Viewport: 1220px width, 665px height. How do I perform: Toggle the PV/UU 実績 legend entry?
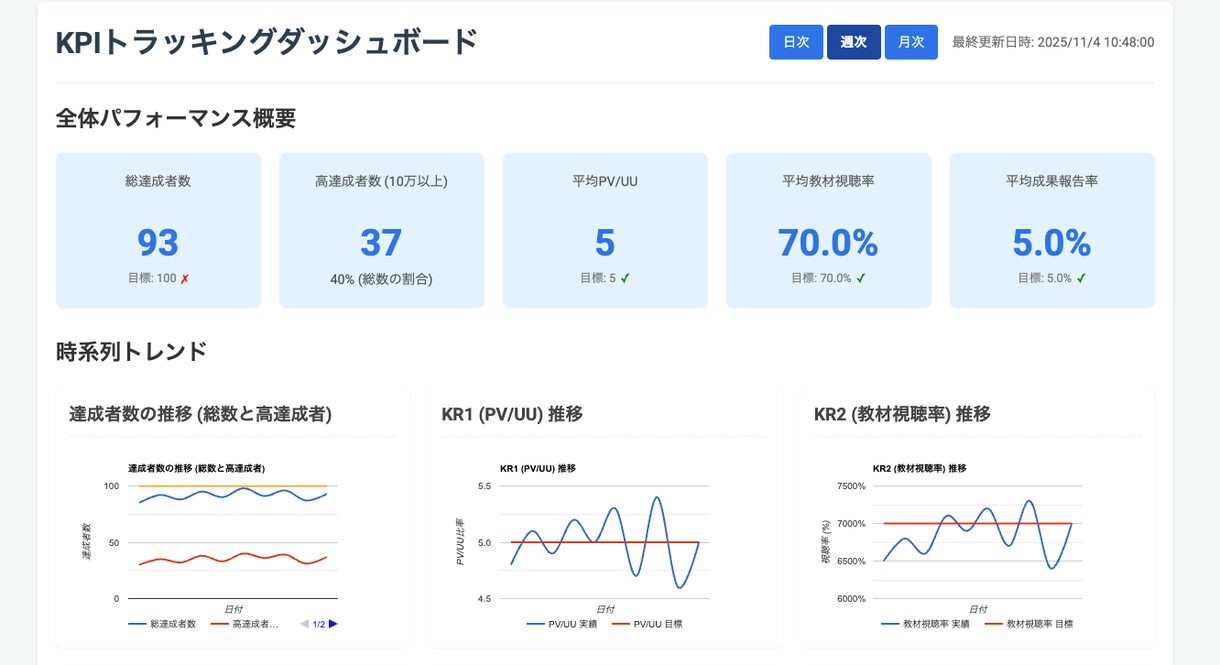click(561, 624)
